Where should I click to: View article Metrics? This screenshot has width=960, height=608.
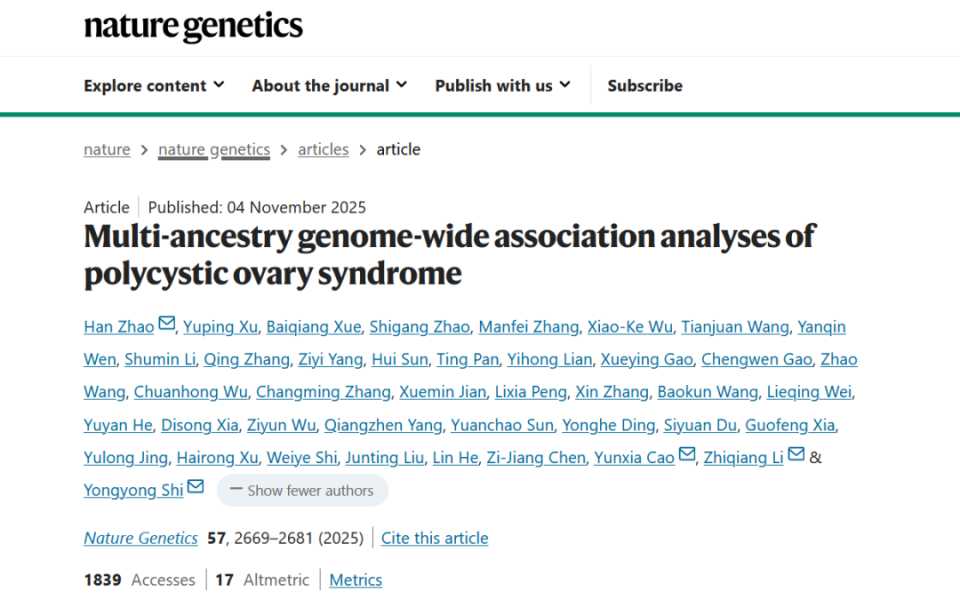coord(356,580)
